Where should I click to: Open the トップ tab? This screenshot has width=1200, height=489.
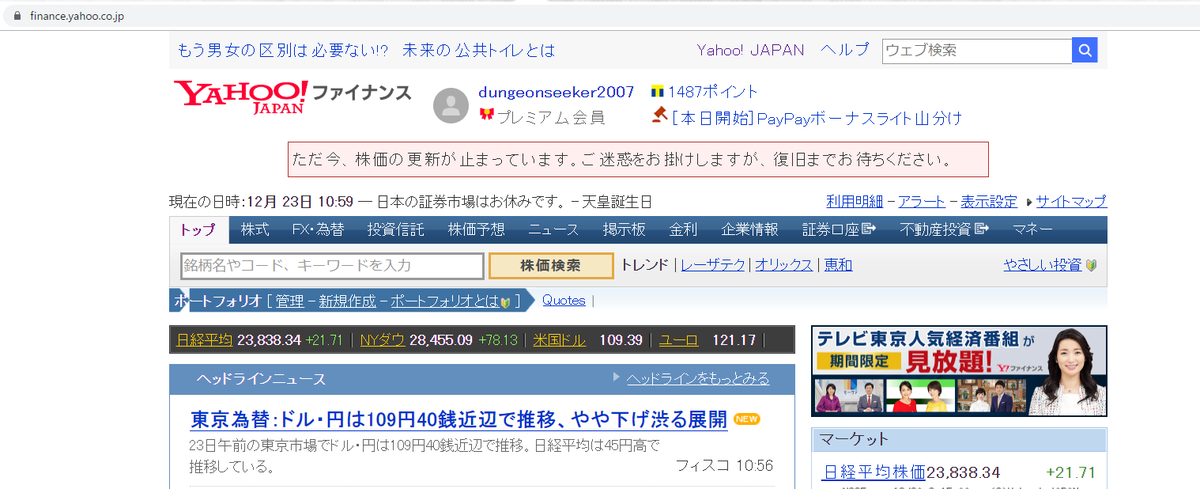(198, 229)
